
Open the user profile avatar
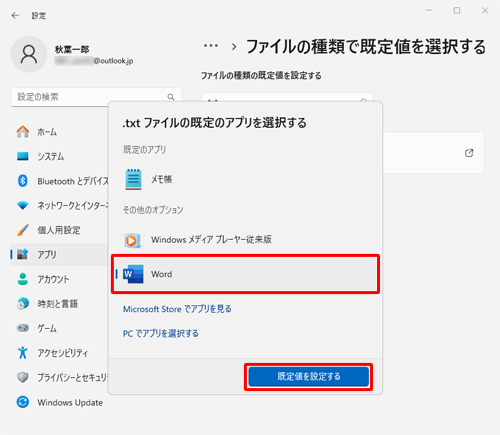tap(29, 54)
